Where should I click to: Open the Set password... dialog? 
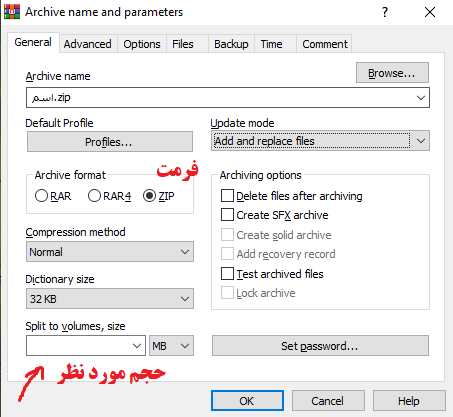pyautogui.click(x=320, y=346)
